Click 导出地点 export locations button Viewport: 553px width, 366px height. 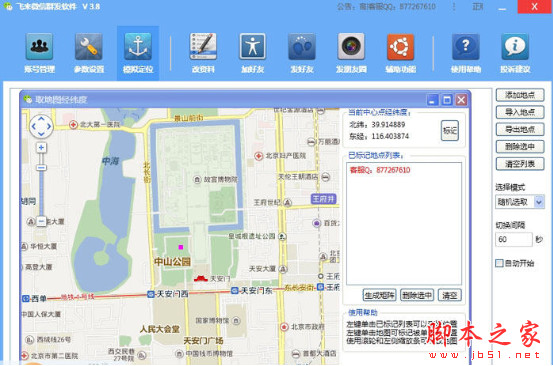[520, 129]
